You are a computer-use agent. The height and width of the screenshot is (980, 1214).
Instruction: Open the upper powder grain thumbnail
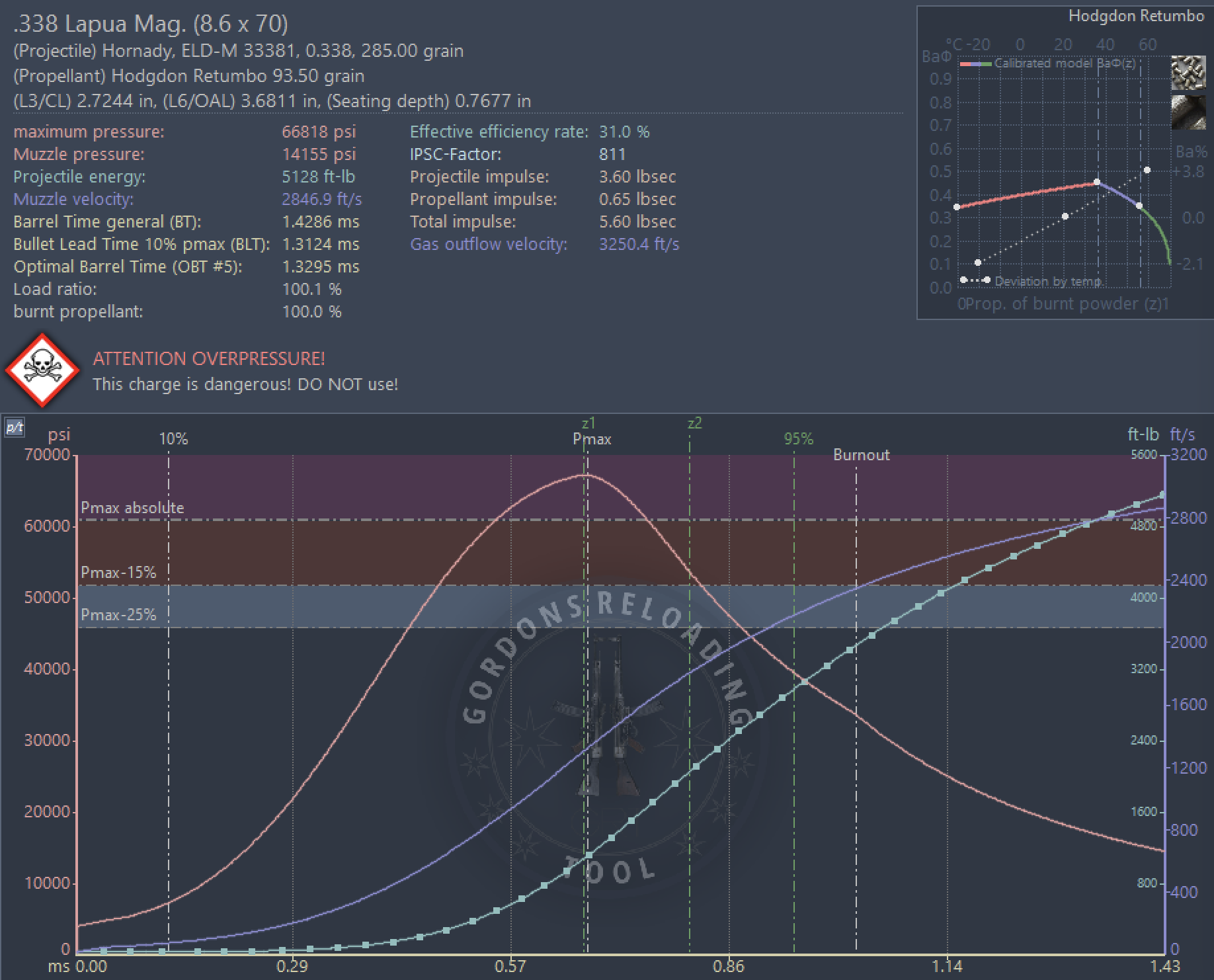tap(1188, 73)
